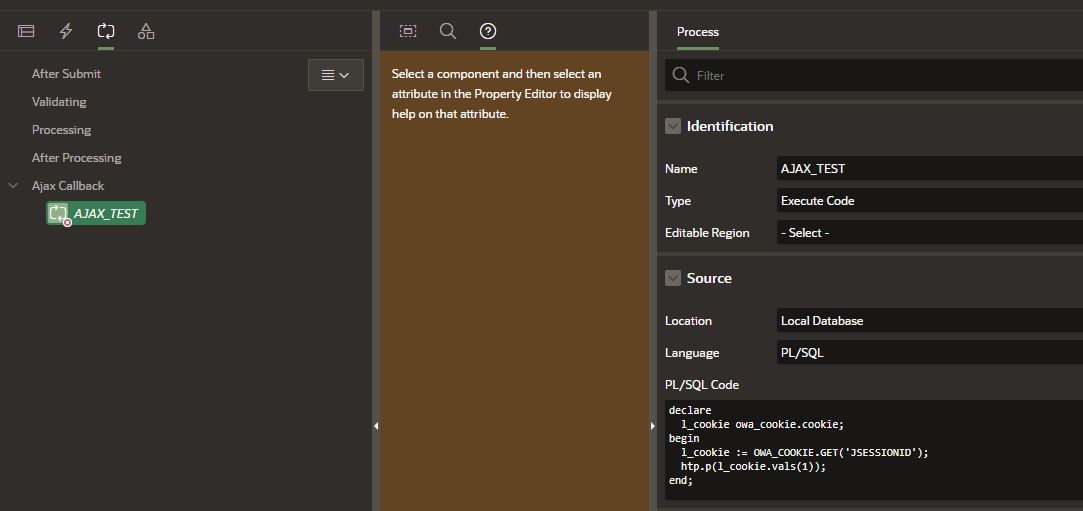The height and width of the screenshot is (511, 1083).
Task: Open the Editable Region select list
Action: pyautogui.click(x=929, y=233)
